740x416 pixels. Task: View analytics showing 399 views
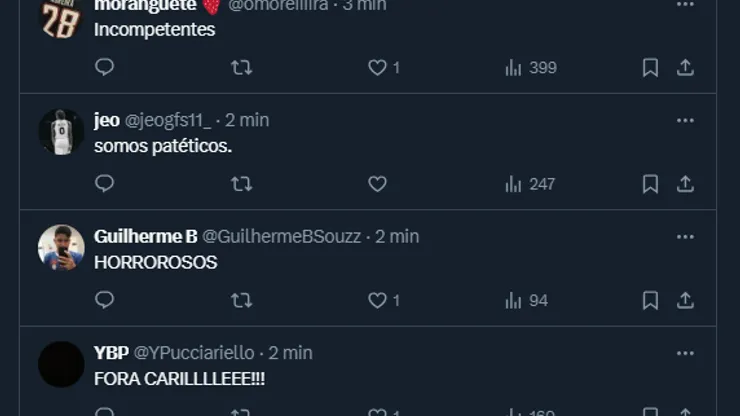click(x=530, y=68)
